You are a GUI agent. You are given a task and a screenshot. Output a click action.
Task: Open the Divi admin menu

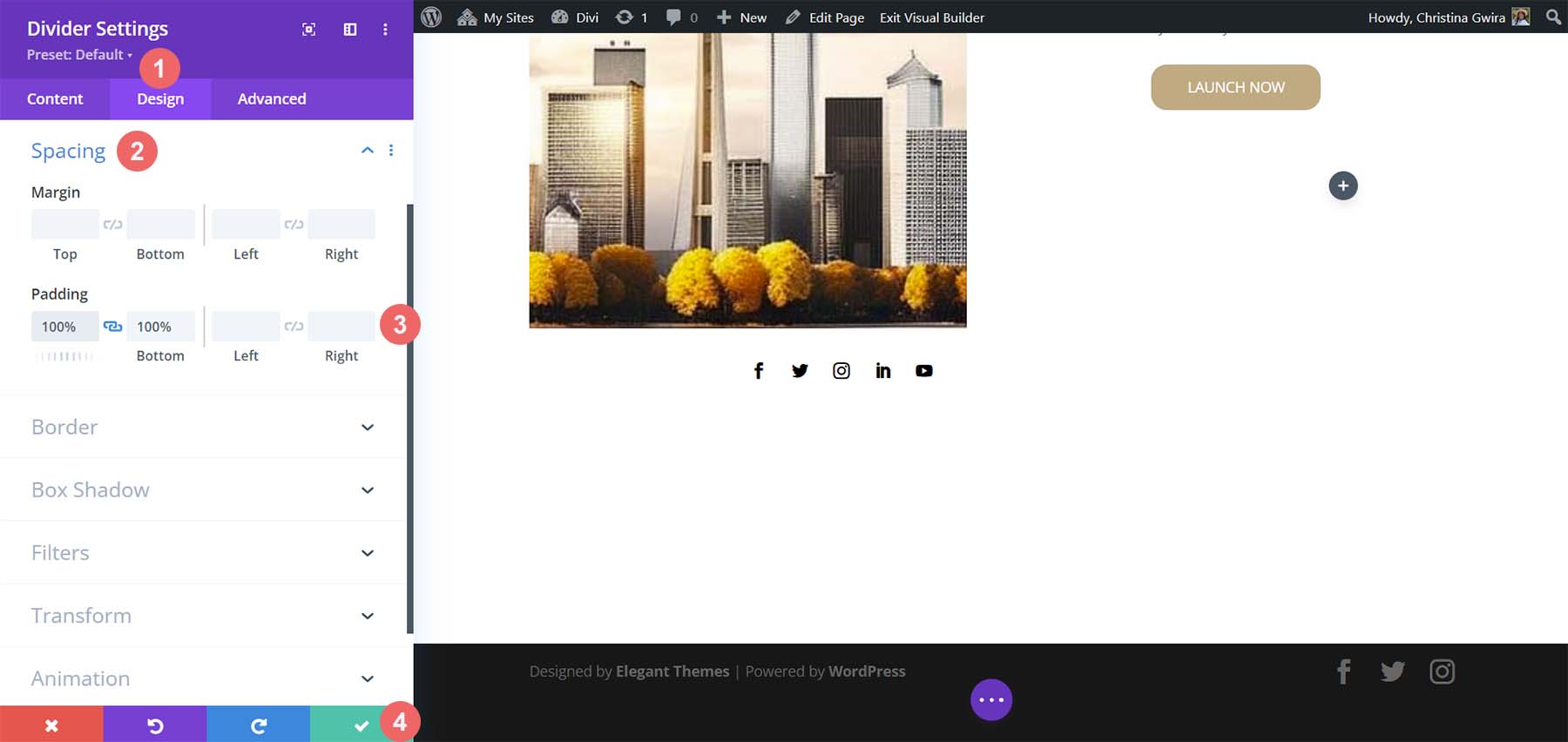pyautogui.click(x=575, y=17)
